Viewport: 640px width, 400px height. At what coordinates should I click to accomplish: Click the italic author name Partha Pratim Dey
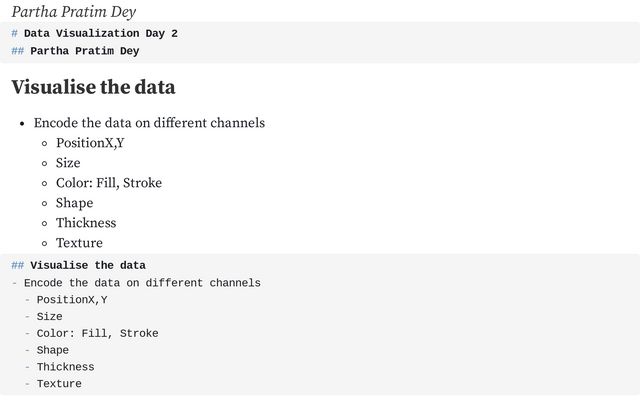click(73, 12)
